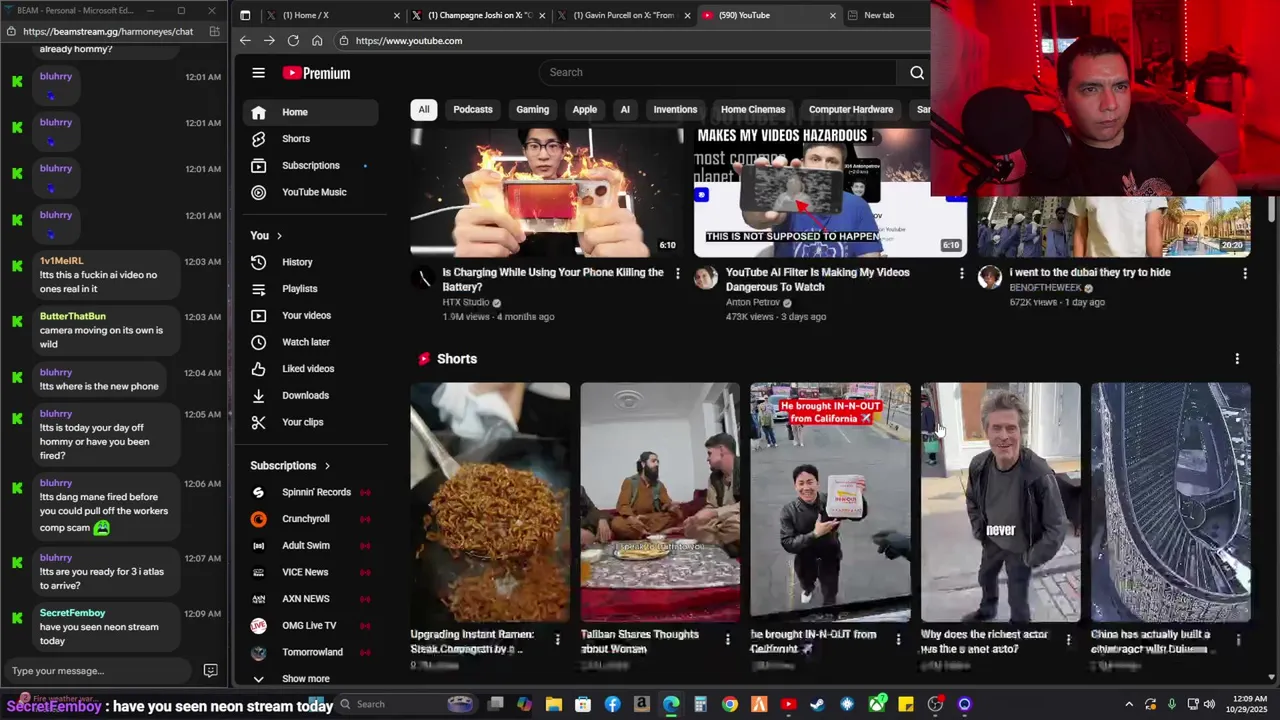Open the Taliban Shares Thoughts short

pos(660,502)
